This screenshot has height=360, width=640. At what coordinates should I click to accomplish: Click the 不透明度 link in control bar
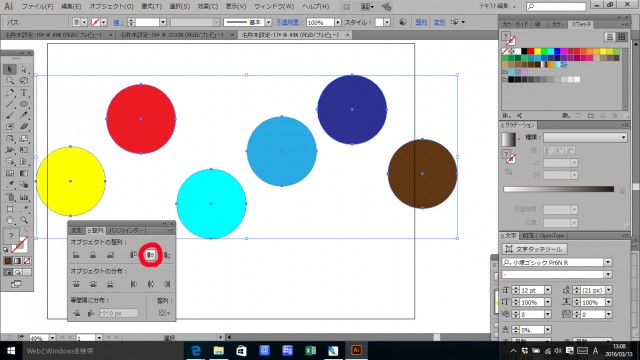[x=289, y=22]
